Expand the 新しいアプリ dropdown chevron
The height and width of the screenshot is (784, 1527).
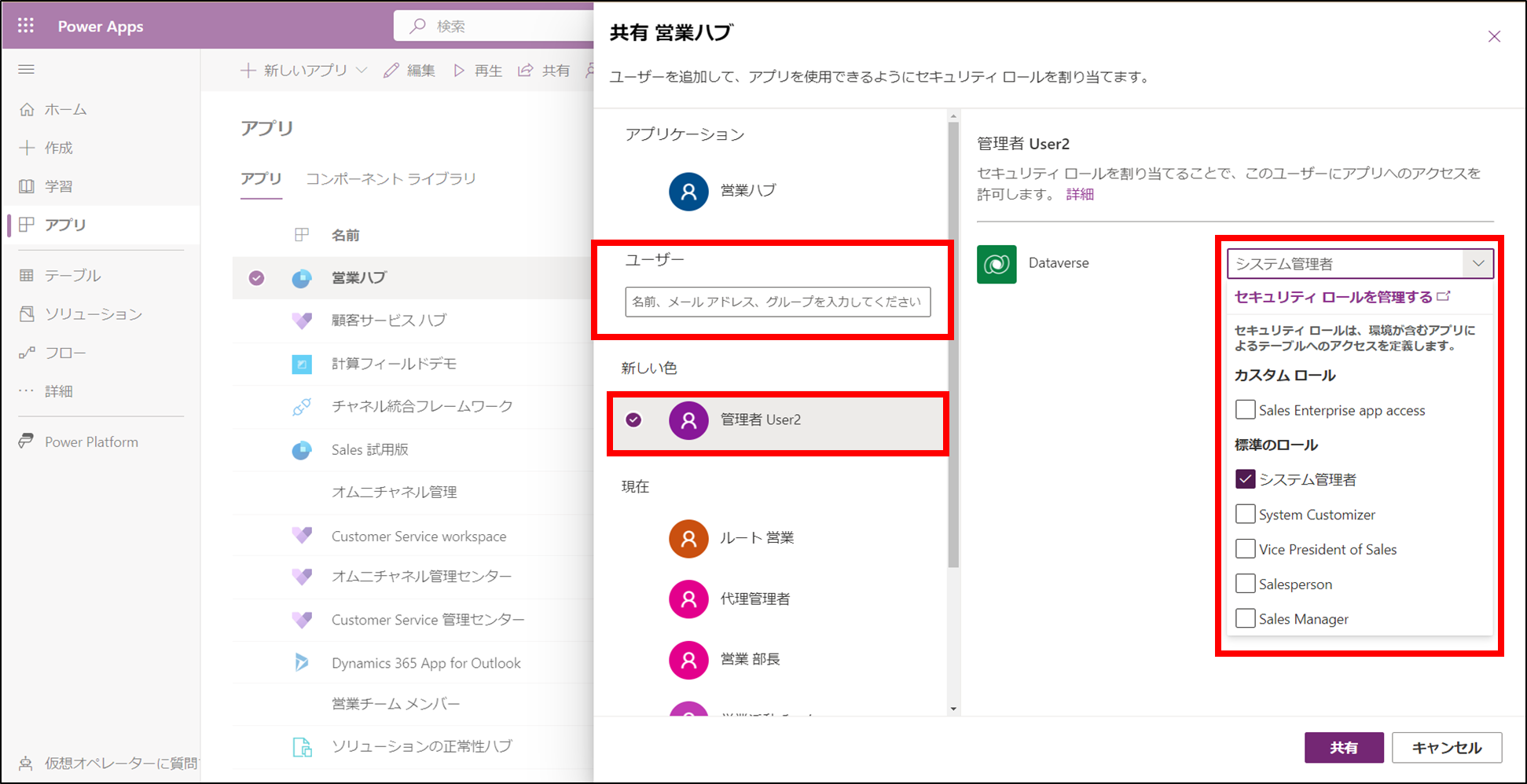(x=362, y=71)
